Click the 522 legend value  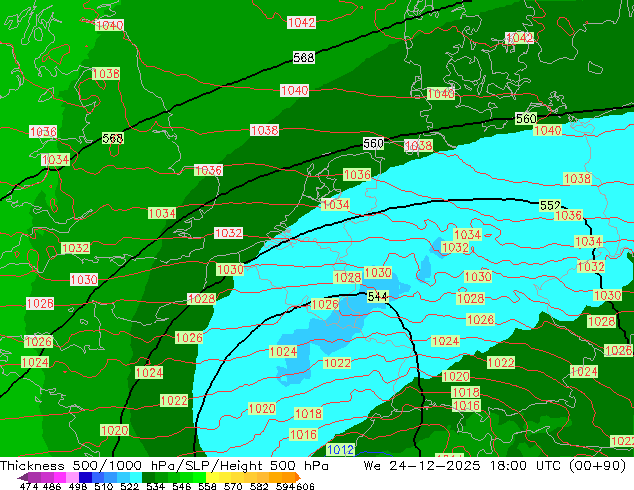click(x=129, y=486)
